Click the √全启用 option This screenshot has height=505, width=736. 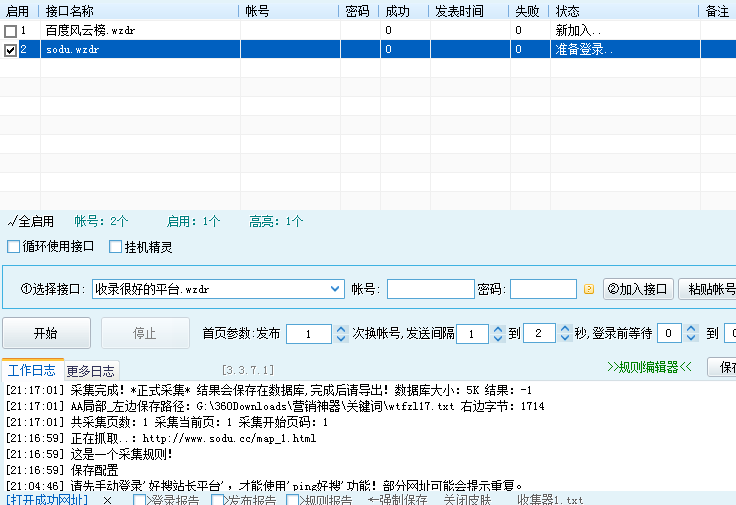(x=31, y=221)
